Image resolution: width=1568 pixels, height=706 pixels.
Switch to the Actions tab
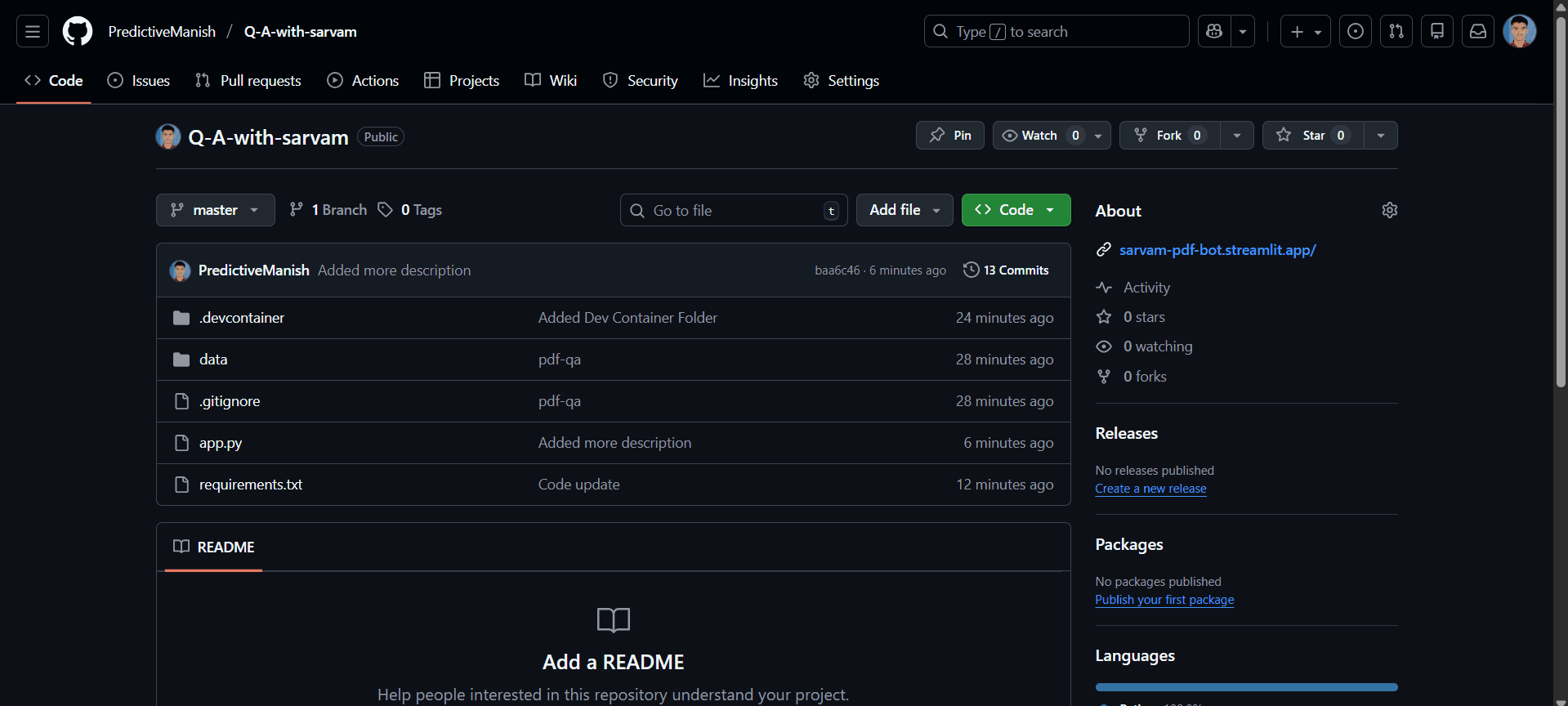tap(364, 81)
